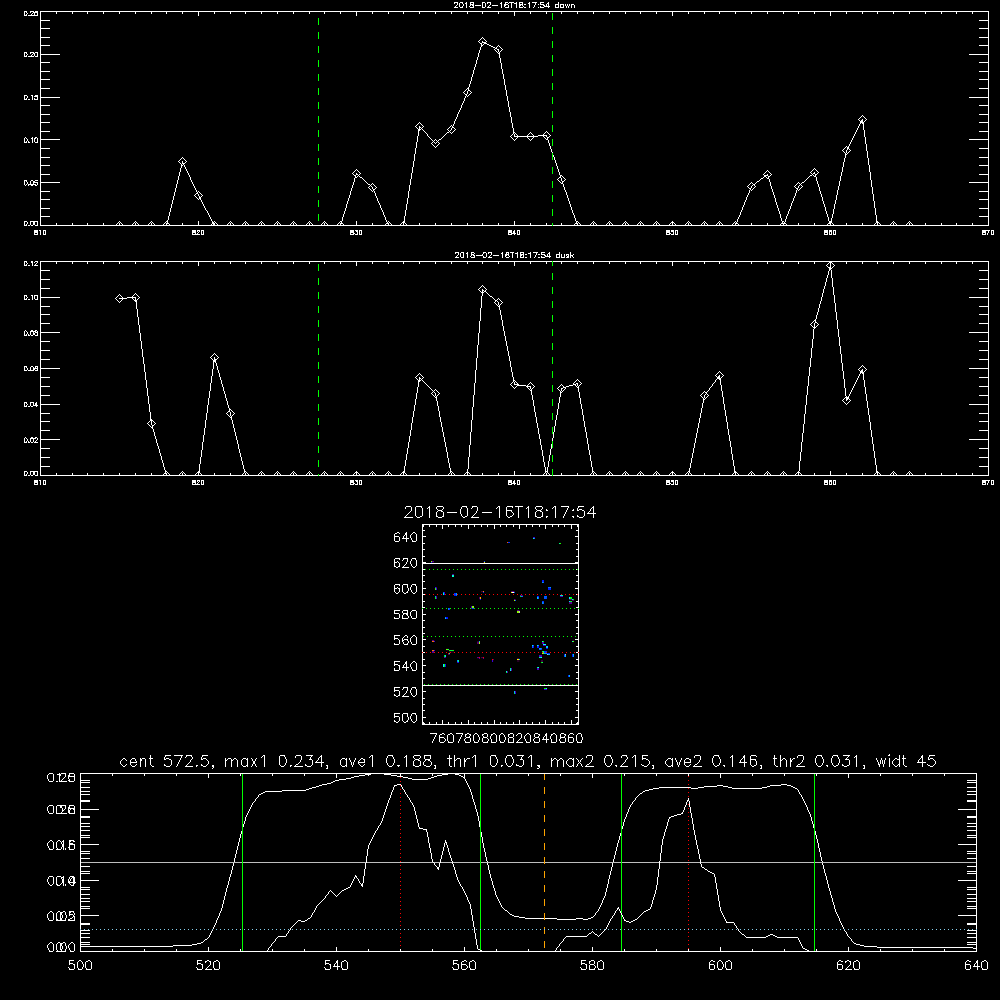Image resolution: width=1000 pixels, height=1000 pixels.
Task: Click the '560' x-axis label of the bottom plot
Action: click(x=464, y=966)
